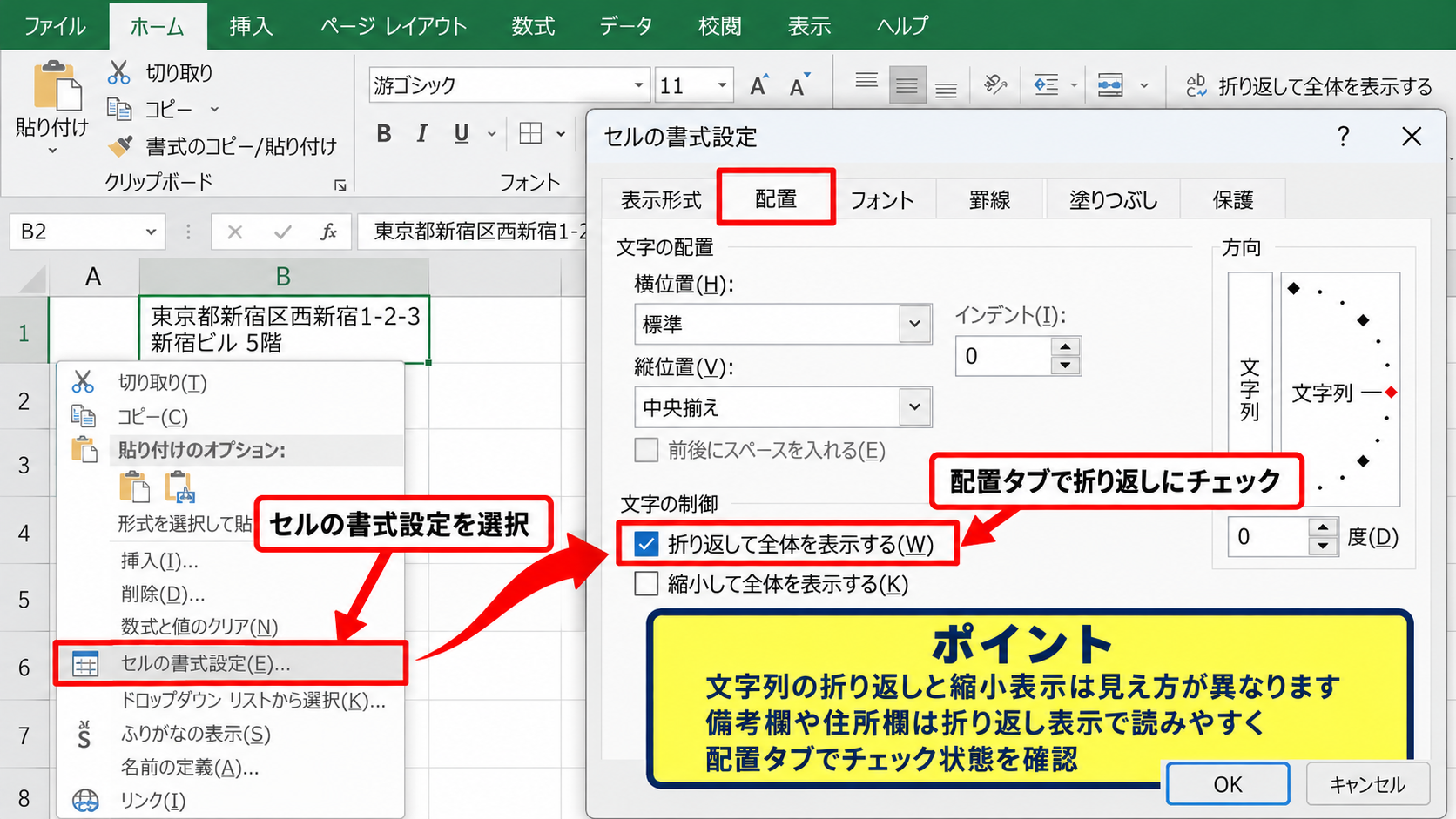Choose the second paste option icon in context menu
1456x819 pixels.
(179, 487)
